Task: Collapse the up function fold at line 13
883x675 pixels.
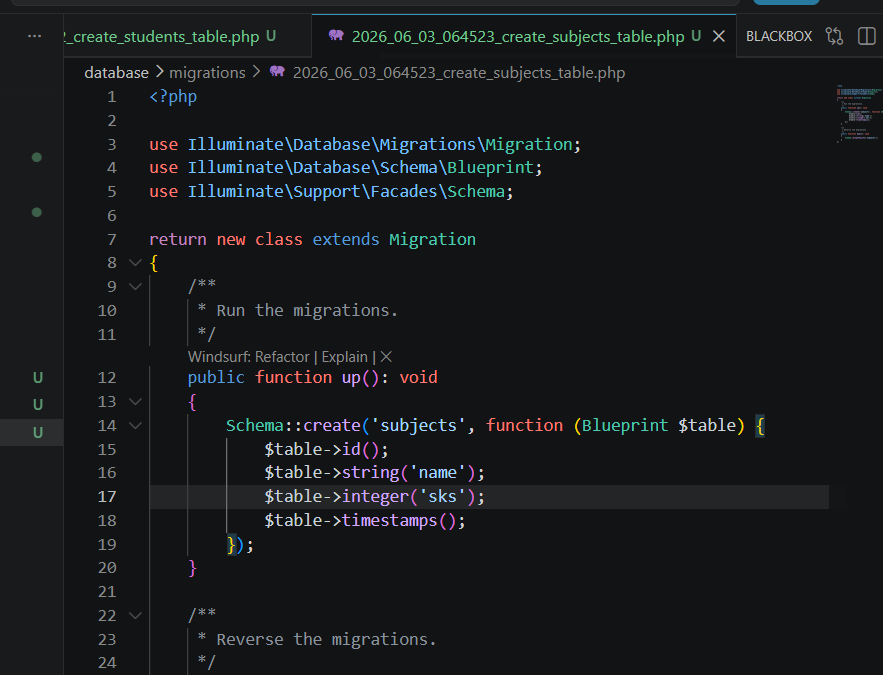Action: (x=135, y=401)
